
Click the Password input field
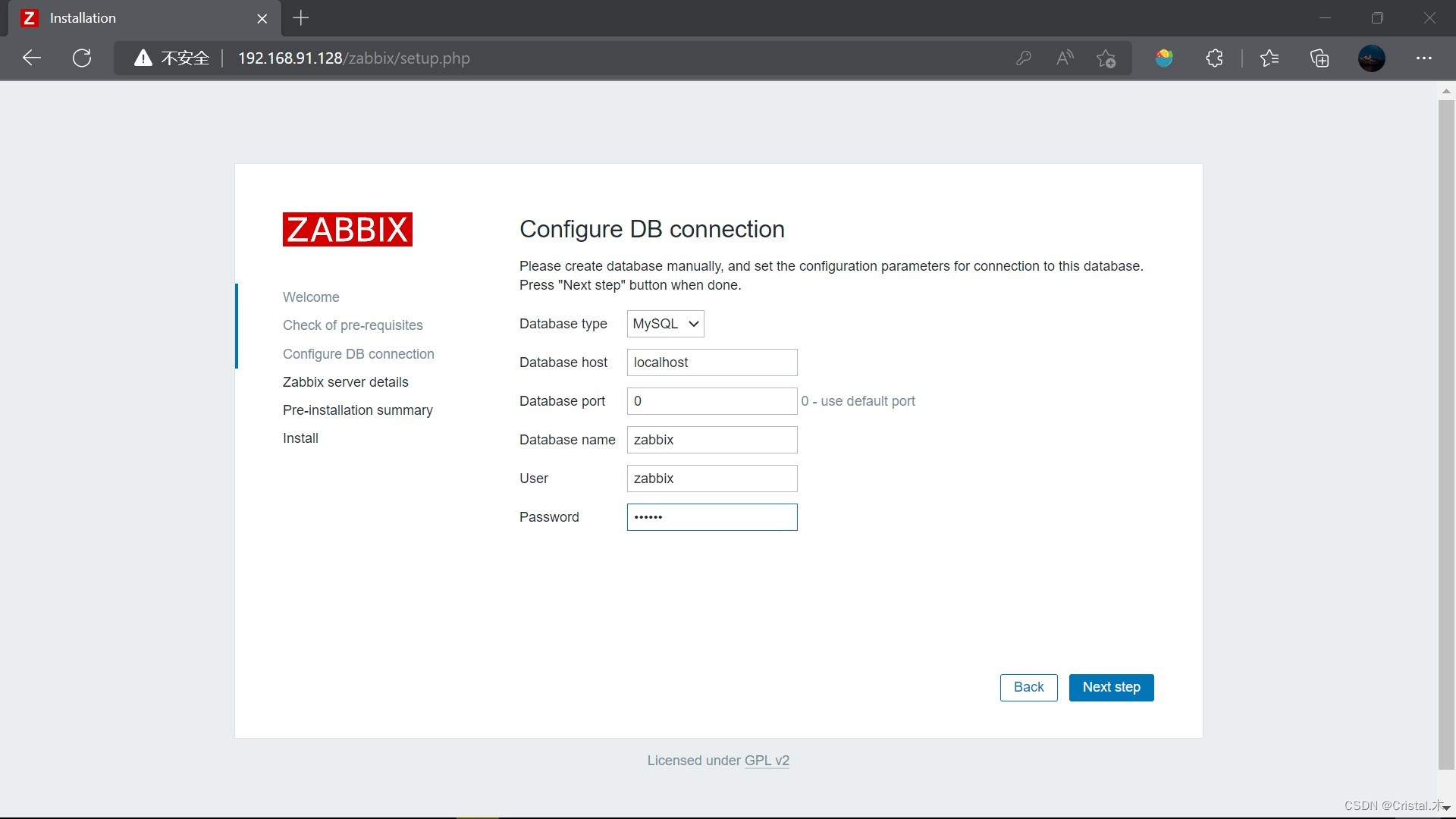click(711, 517)
